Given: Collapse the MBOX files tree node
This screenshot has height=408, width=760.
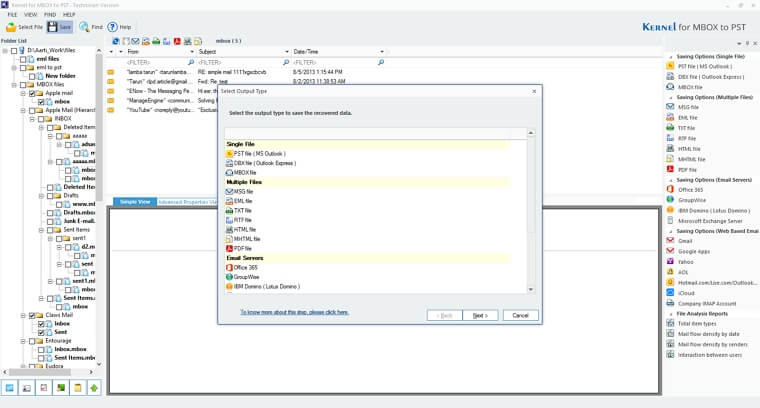Looking at the screenshot, I should [x=14, y=85].
